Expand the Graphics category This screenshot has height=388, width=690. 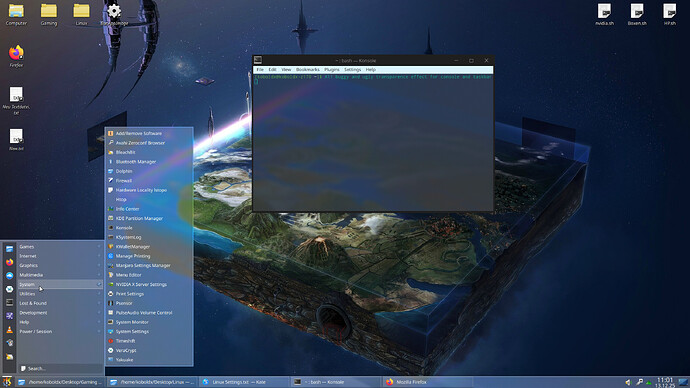point(60,266)
